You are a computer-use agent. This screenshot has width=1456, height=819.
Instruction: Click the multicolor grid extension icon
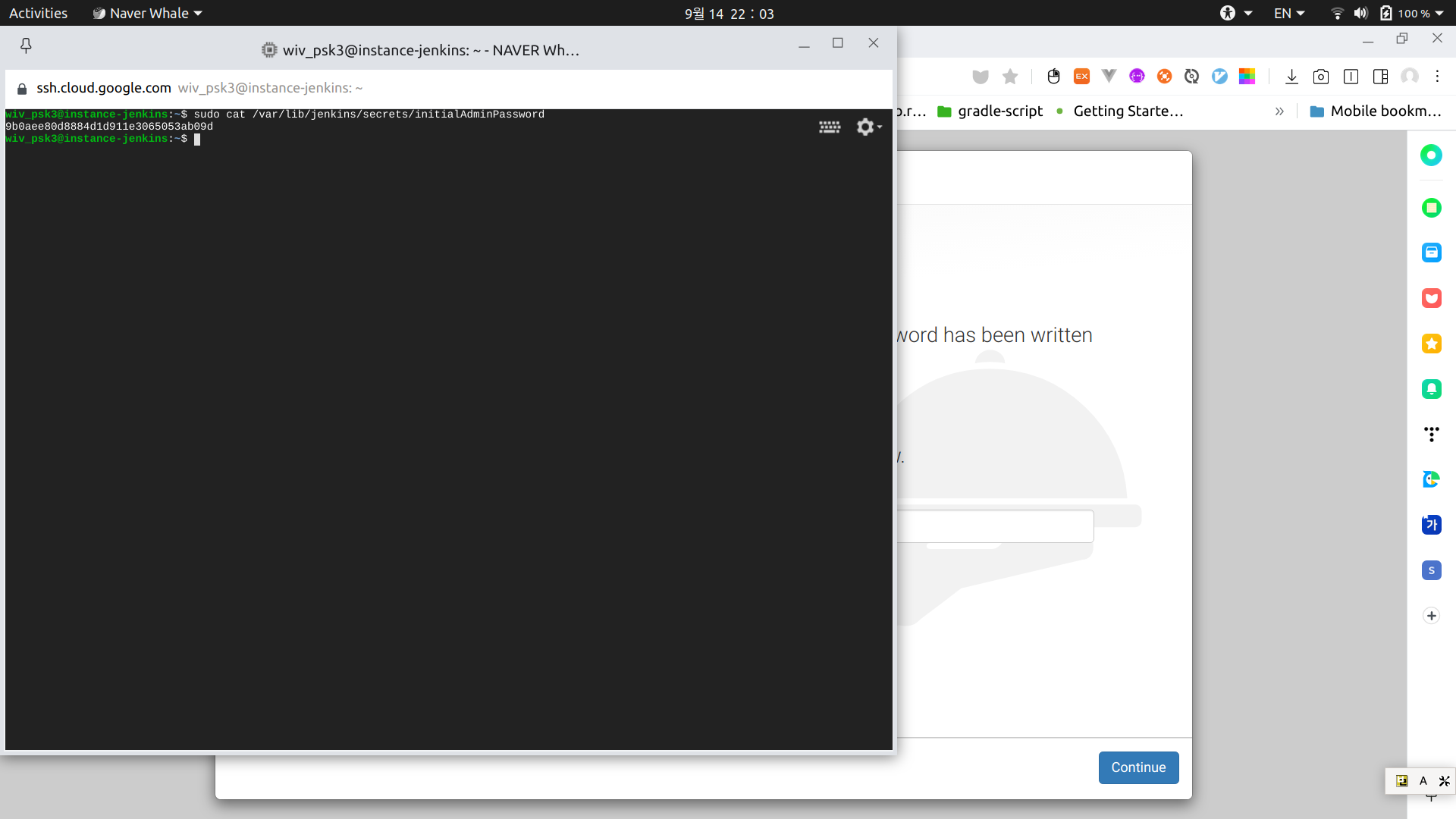pyautogui.click(x=1247, y=77)
